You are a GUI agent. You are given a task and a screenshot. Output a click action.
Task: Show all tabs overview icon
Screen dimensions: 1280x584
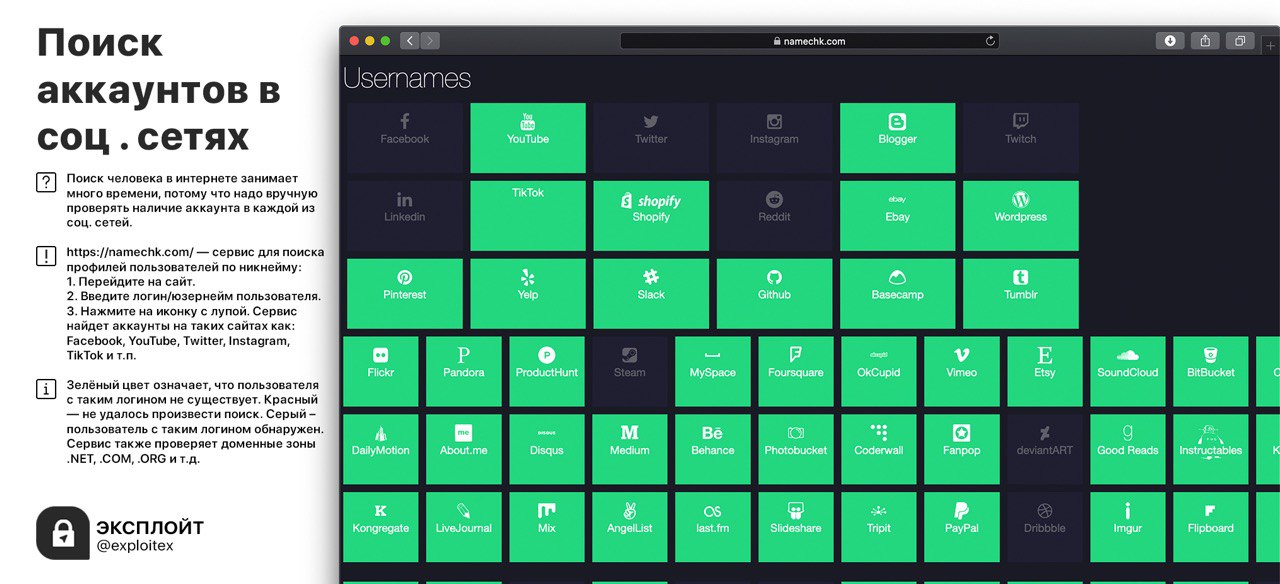pos(1240,41)
